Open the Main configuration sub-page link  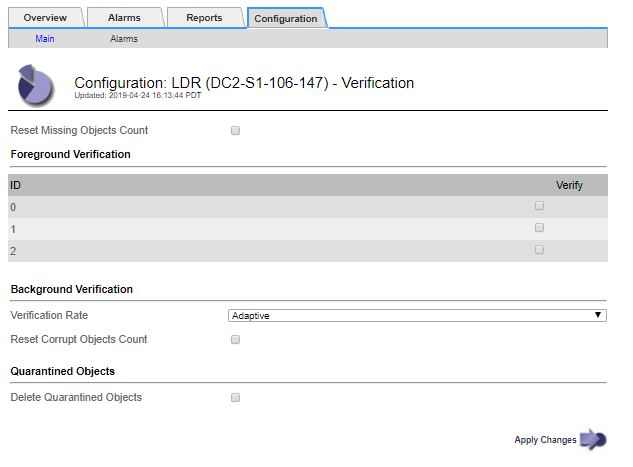pyautogui.click(x=45, y=39)
